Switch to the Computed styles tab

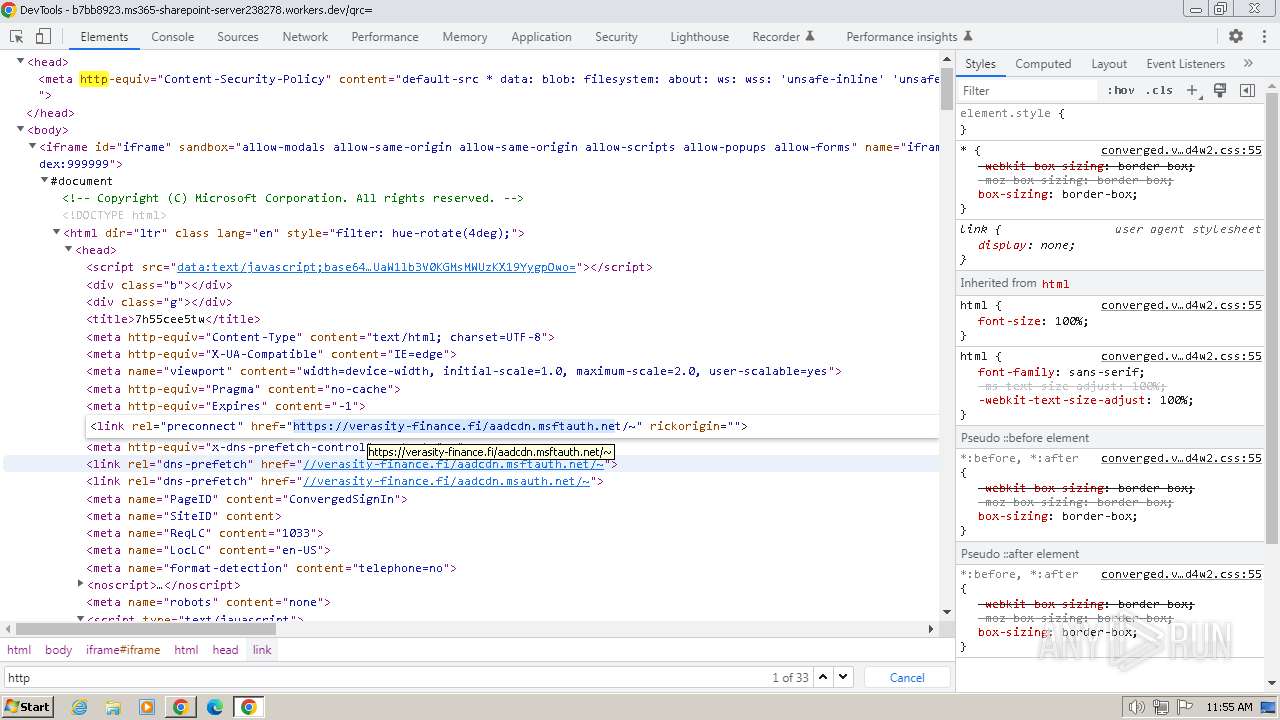pos(1043,63)
